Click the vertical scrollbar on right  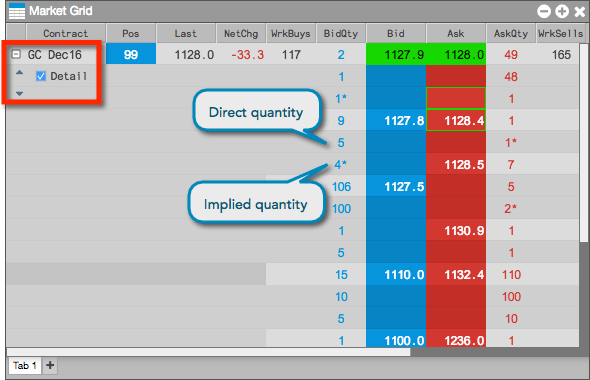584,143
